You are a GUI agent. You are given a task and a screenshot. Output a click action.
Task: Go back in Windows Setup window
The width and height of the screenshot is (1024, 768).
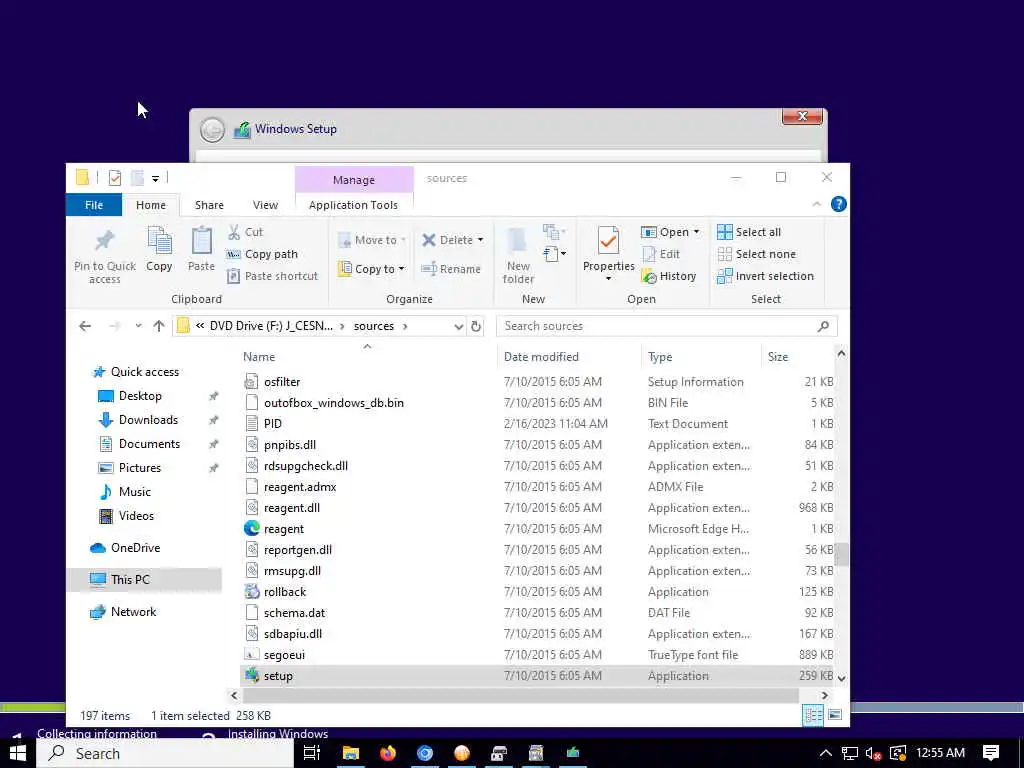click(x=212, y=129)
